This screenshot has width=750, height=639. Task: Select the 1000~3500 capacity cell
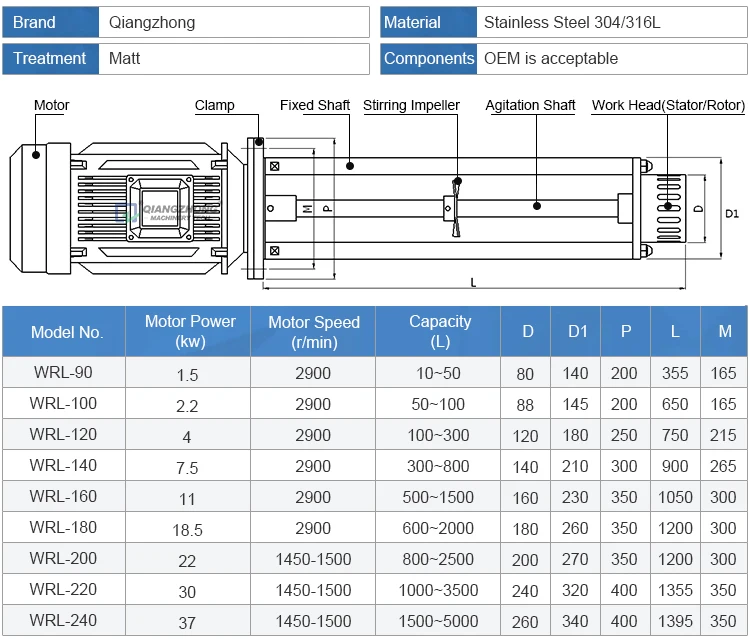click(x=440, y=590)
